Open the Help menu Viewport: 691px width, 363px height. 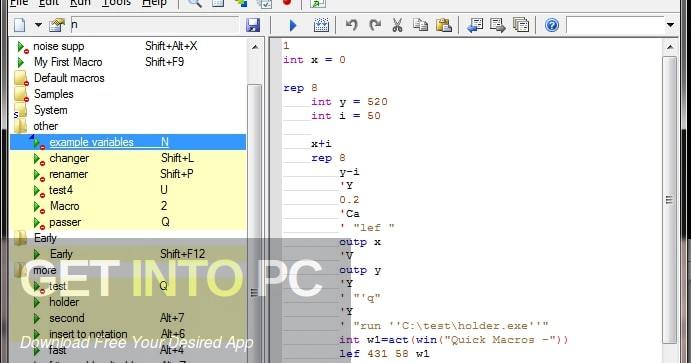(154, 3)
